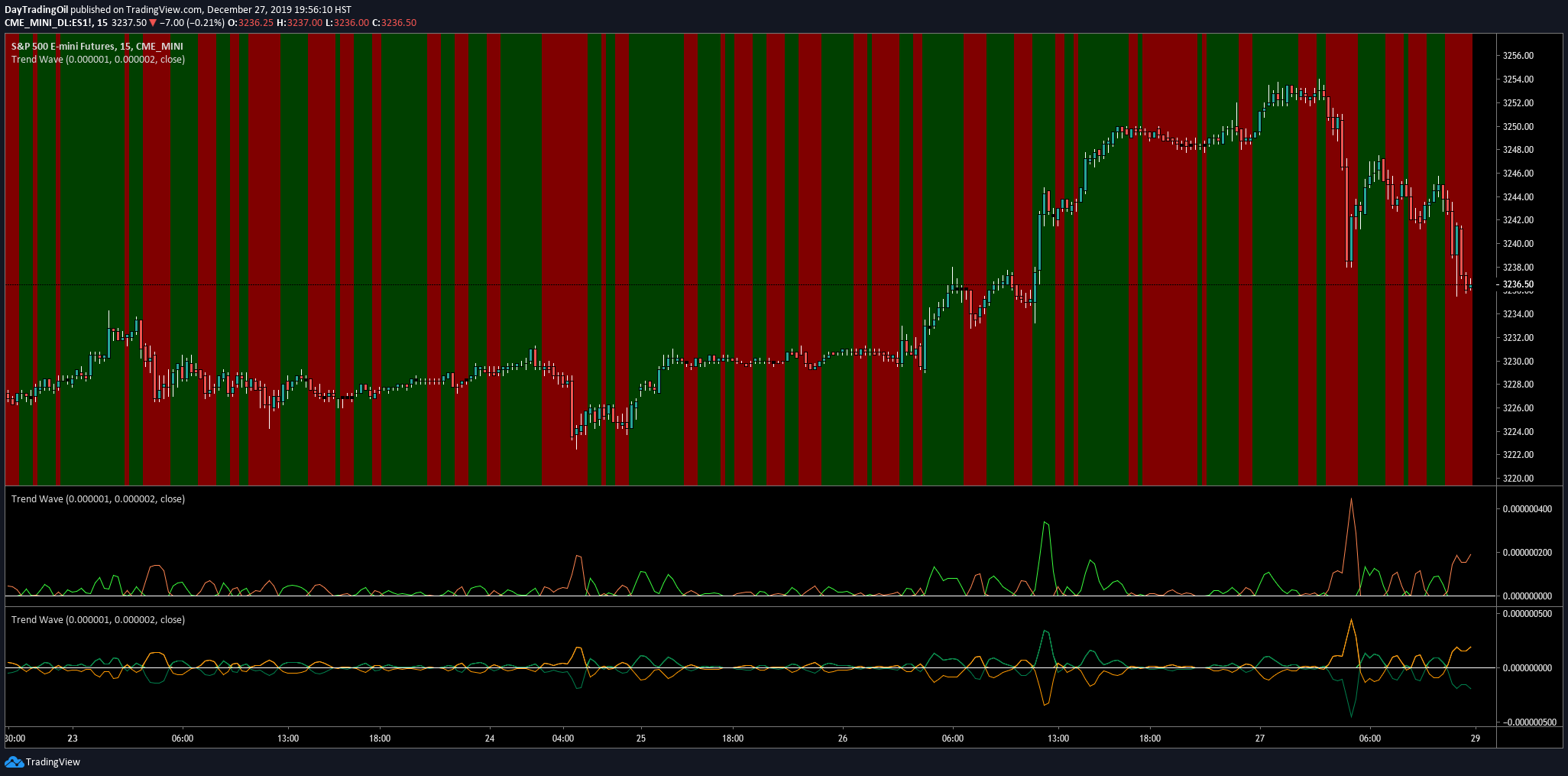Select Trend Wave legend in bottom oscillator pane
The height and width of the screenshot is (776, 1568).
click(x=98, y=619)
